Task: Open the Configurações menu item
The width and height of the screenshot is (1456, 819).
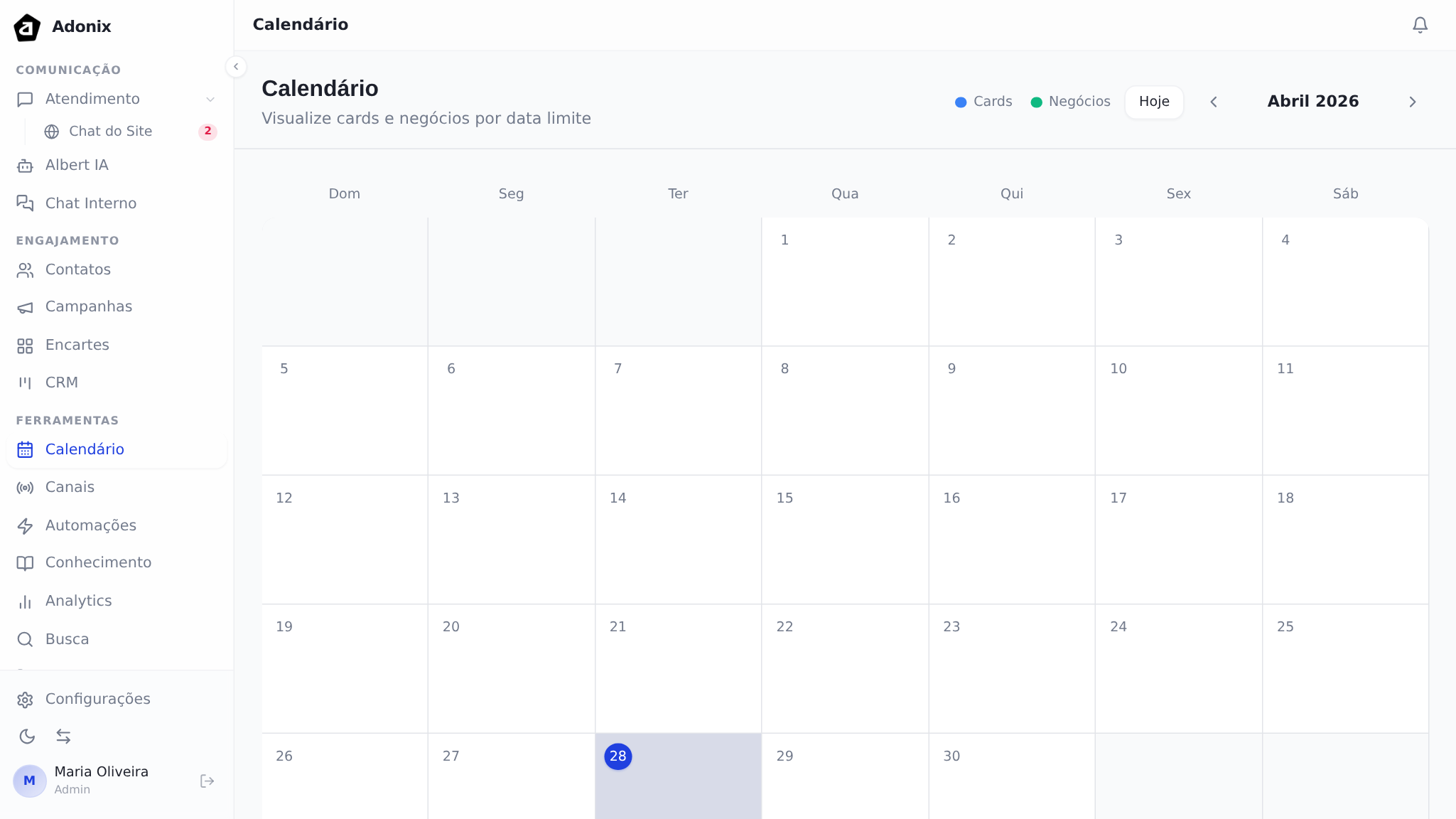Action: [x=117, y=700]
